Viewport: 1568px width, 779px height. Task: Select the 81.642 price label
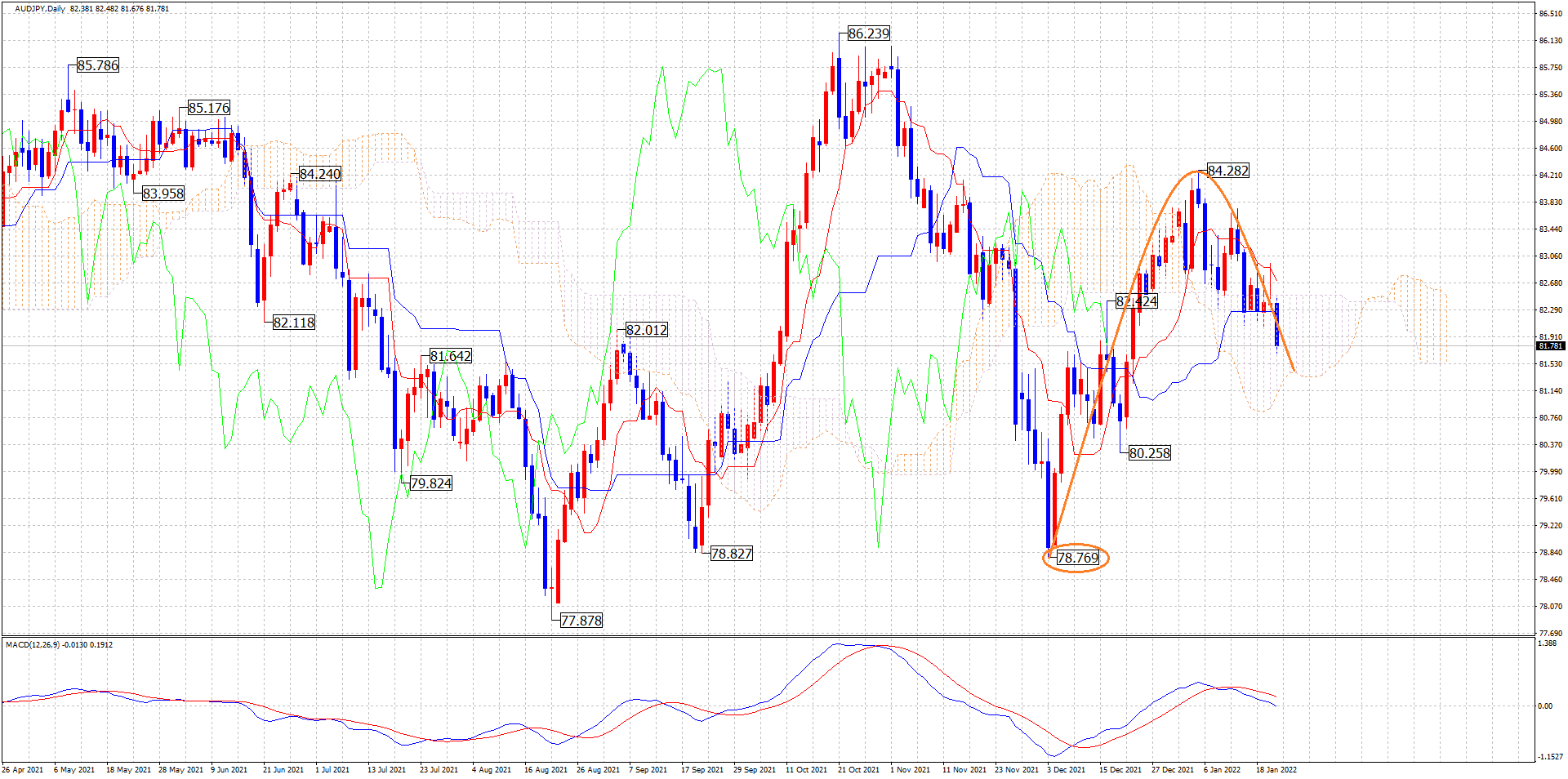[450, 356]
